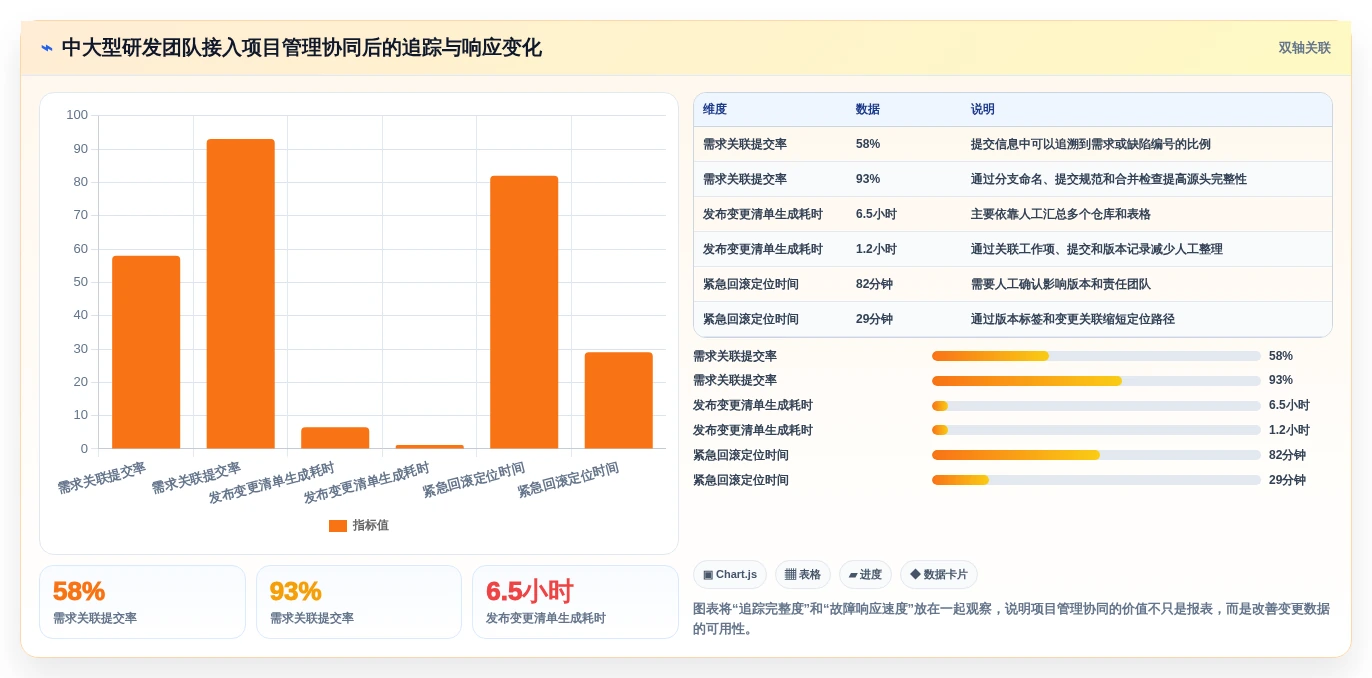Click the y-axis tick label 0
Screen dimensions: 1372x678
click(84, 448)
